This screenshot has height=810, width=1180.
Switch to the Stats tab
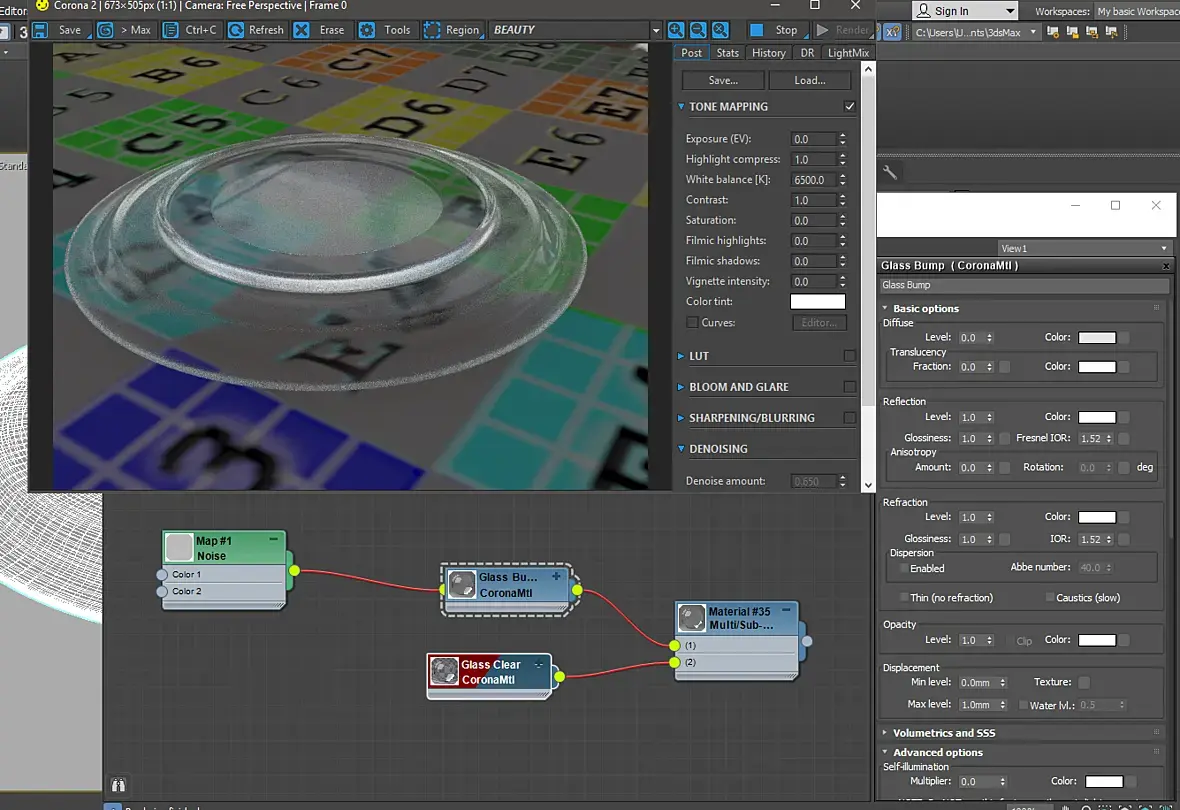(727, 53)
